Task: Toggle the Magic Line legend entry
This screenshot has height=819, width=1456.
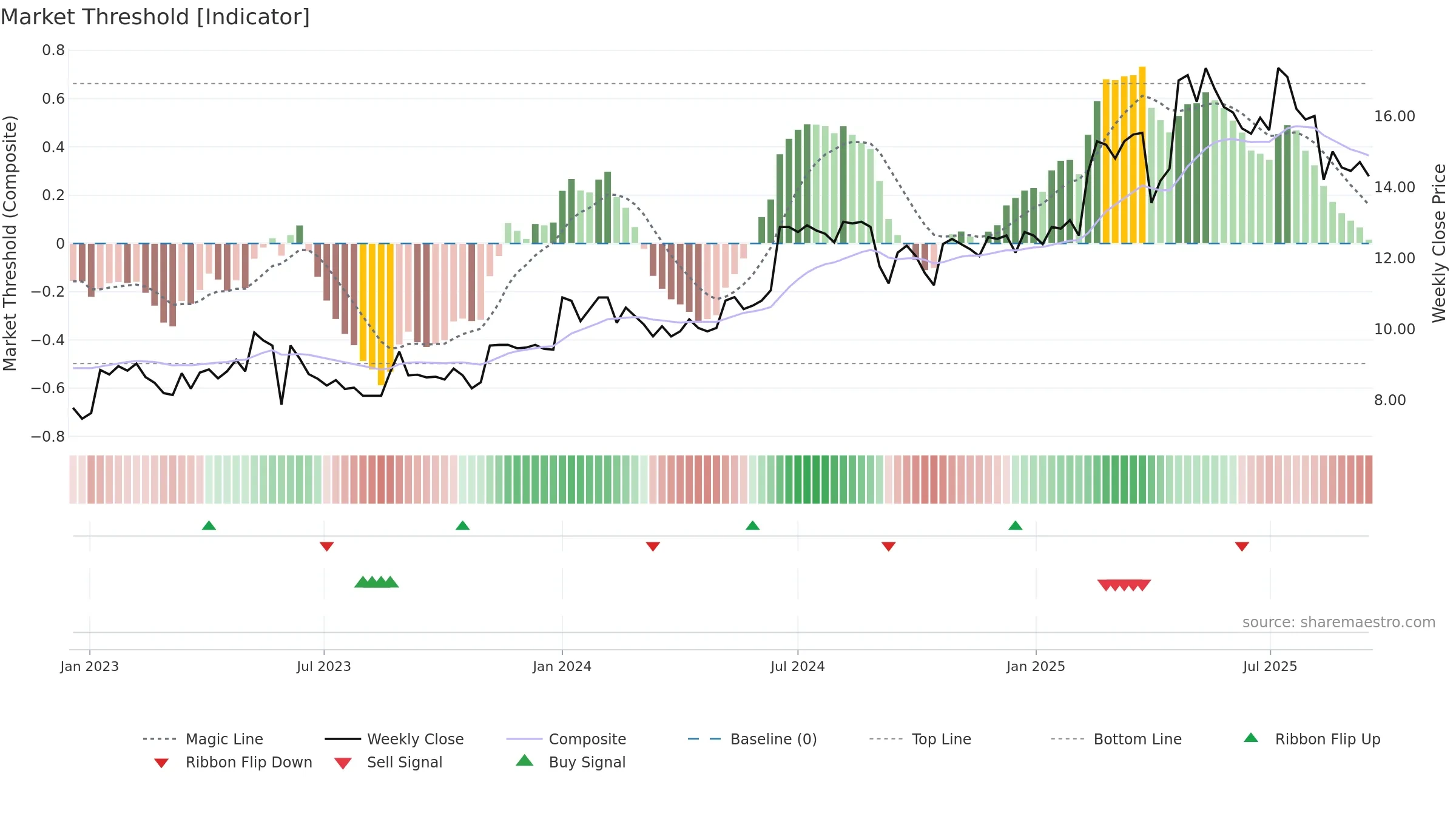Action: pos(203,739)
